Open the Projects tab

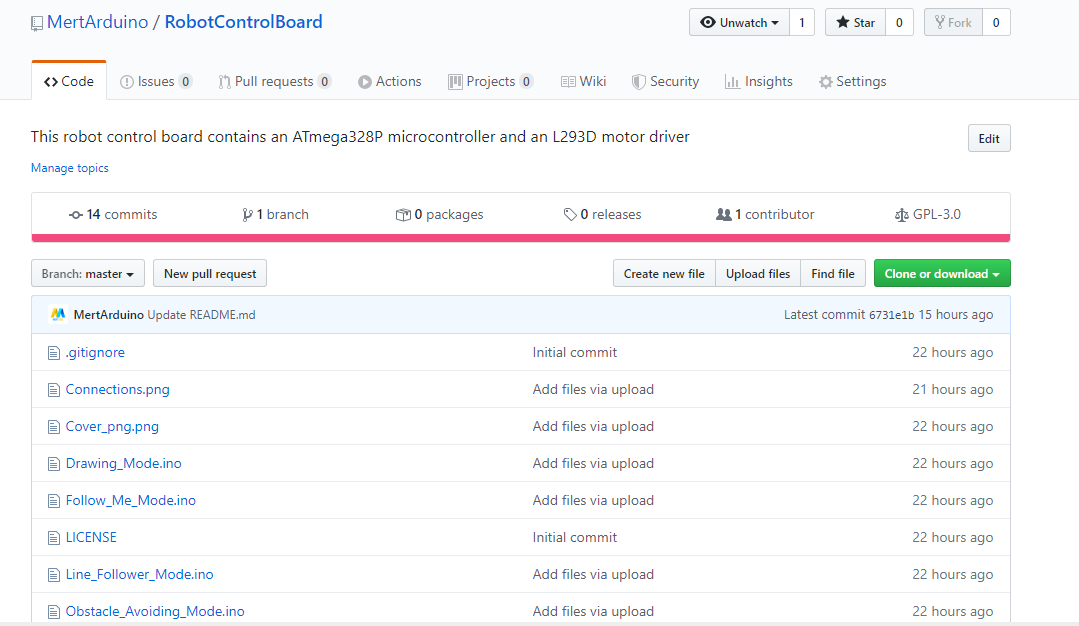click(x=491, y=81)
